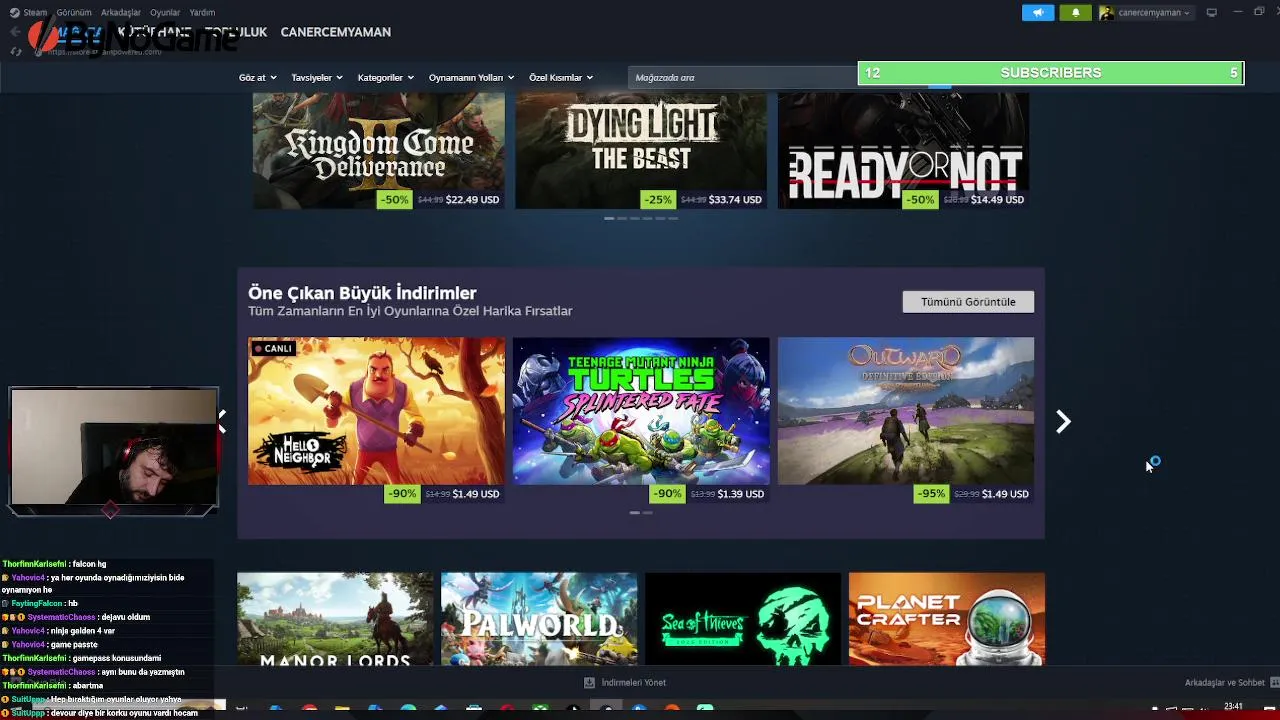The width and height of the screenshot is (1280, 720).
Task: Click the user avatar picture
Action: coord(1106,13)
